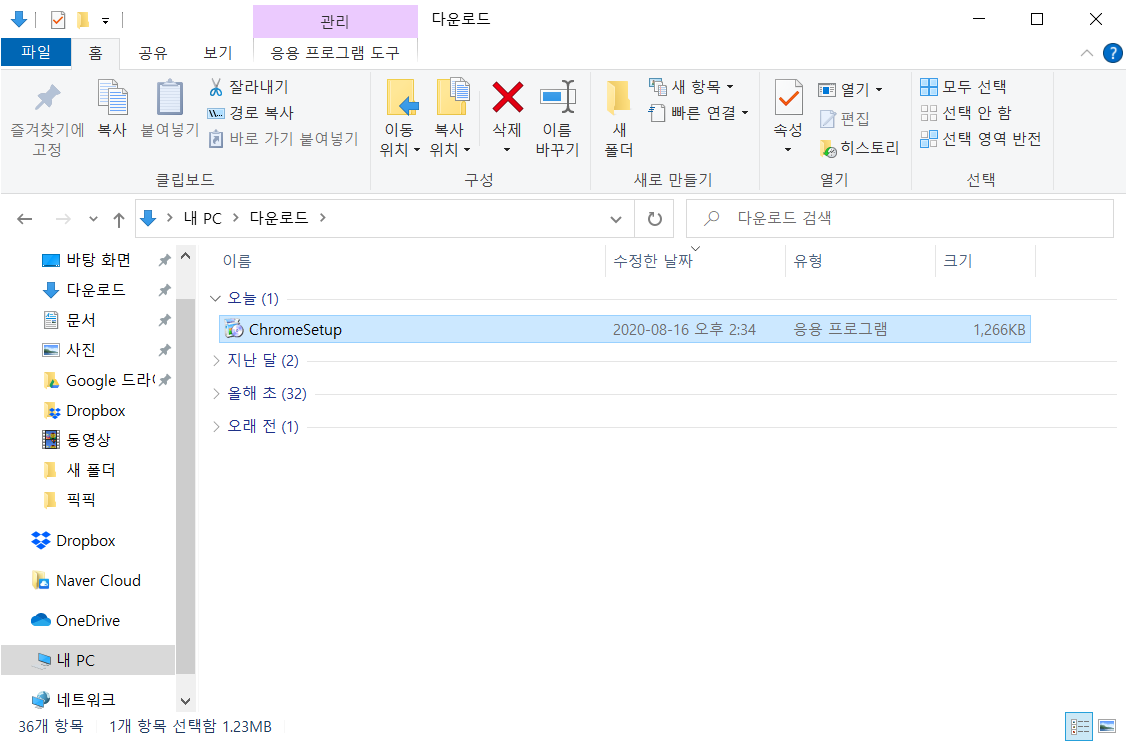Switch to Details view in status bar
Viewport: 1127px width, 742px height.
tap(1078, 726)
